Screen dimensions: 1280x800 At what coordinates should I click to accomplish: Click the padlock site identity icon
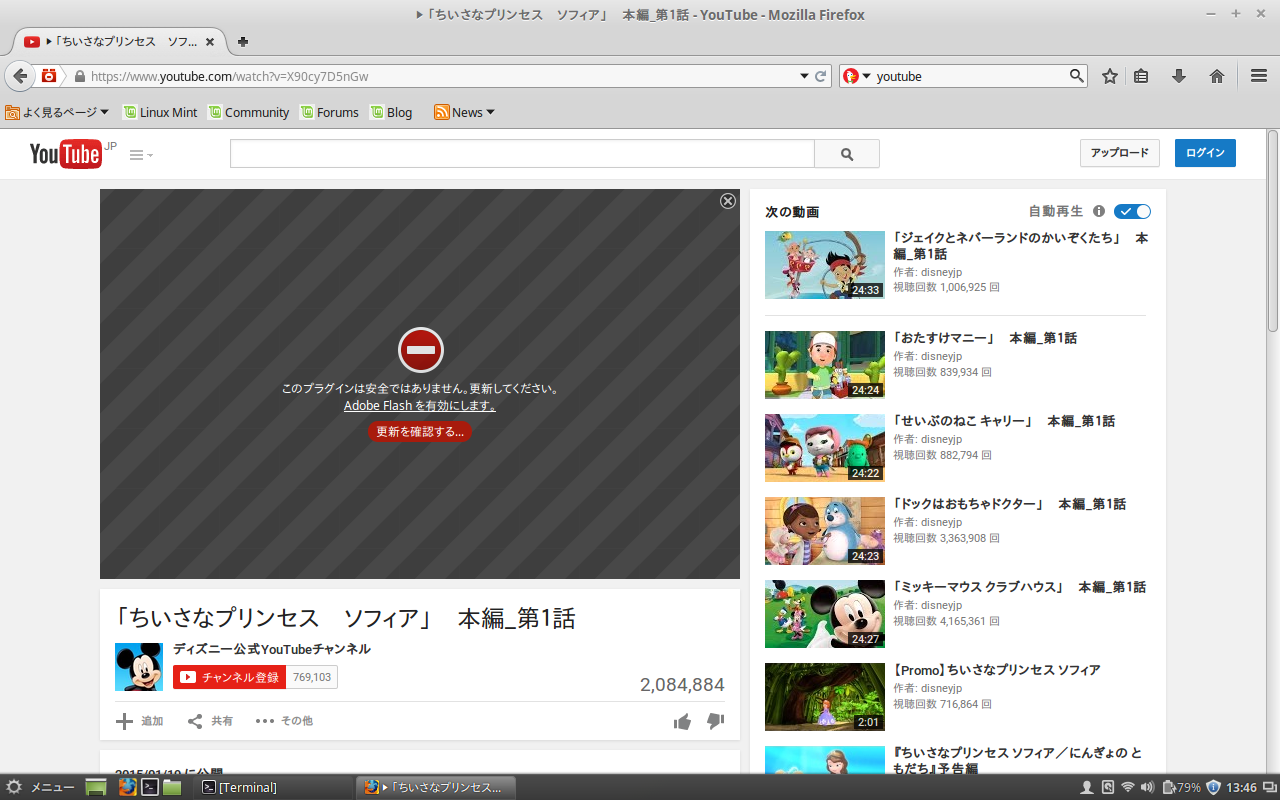coord(79,76)
